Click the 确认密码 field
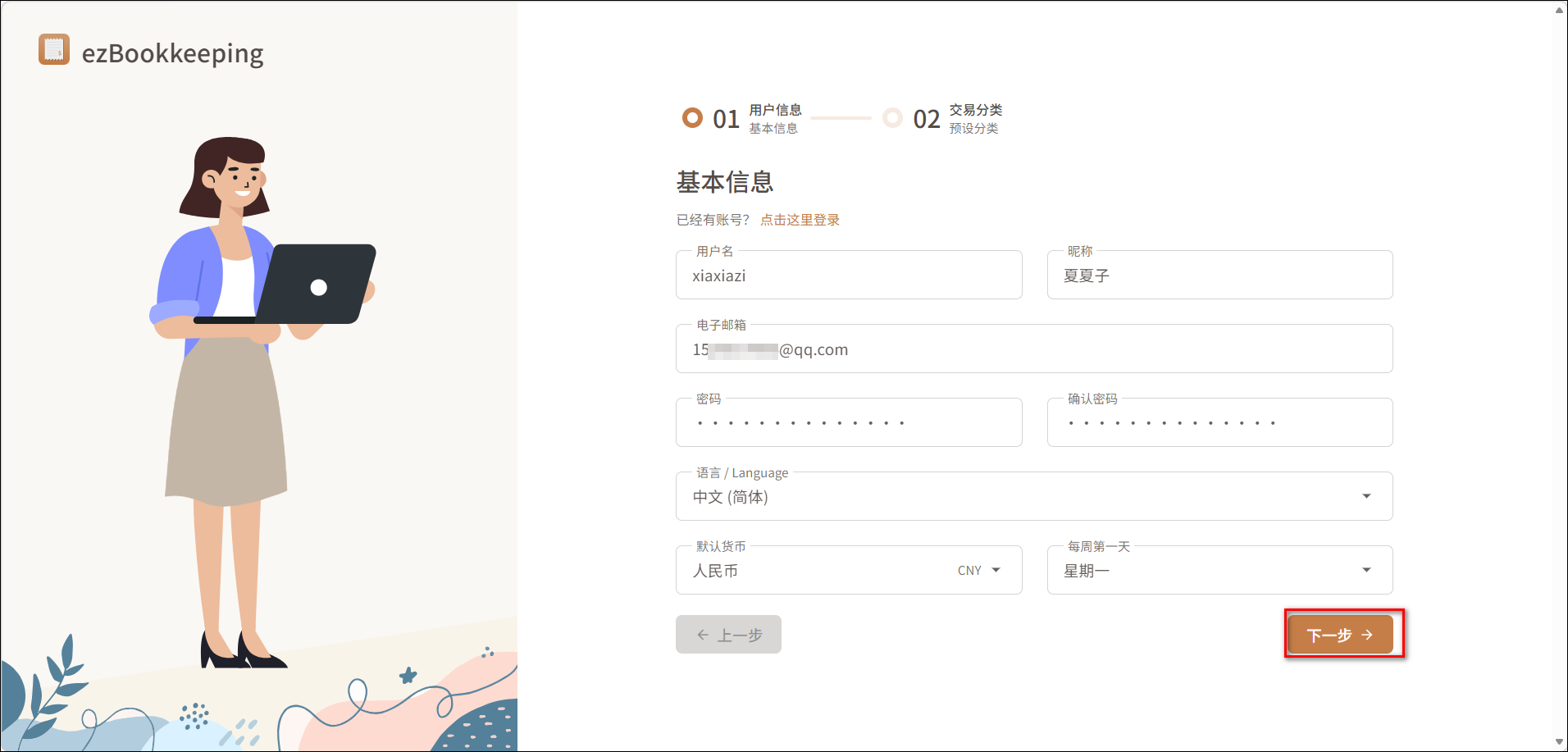 [x=1219, y=423]
